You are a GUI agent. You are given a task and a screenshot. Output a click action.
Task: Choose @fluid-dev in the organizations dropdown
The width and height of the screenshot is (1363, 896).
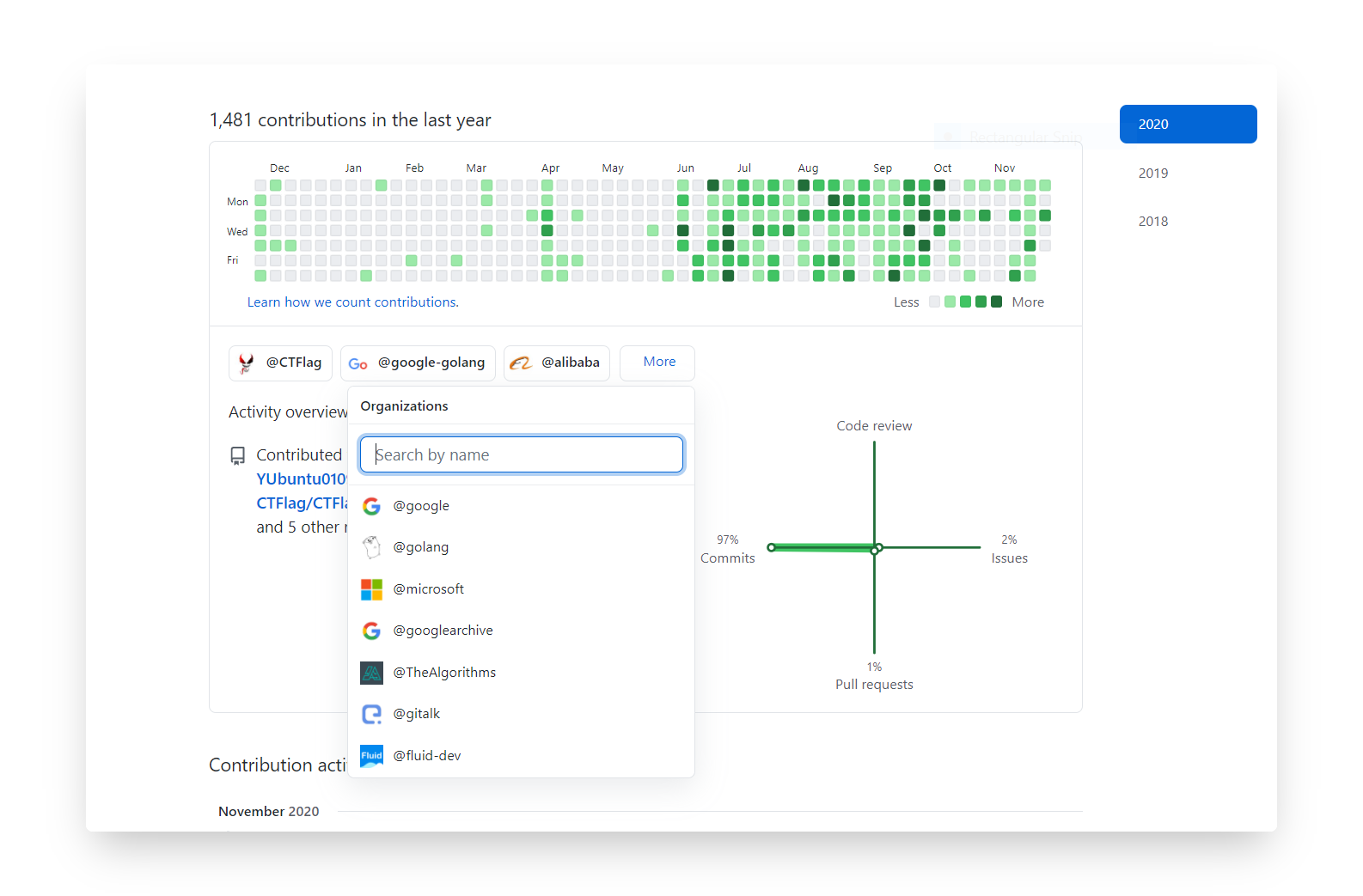click(426, 756)
